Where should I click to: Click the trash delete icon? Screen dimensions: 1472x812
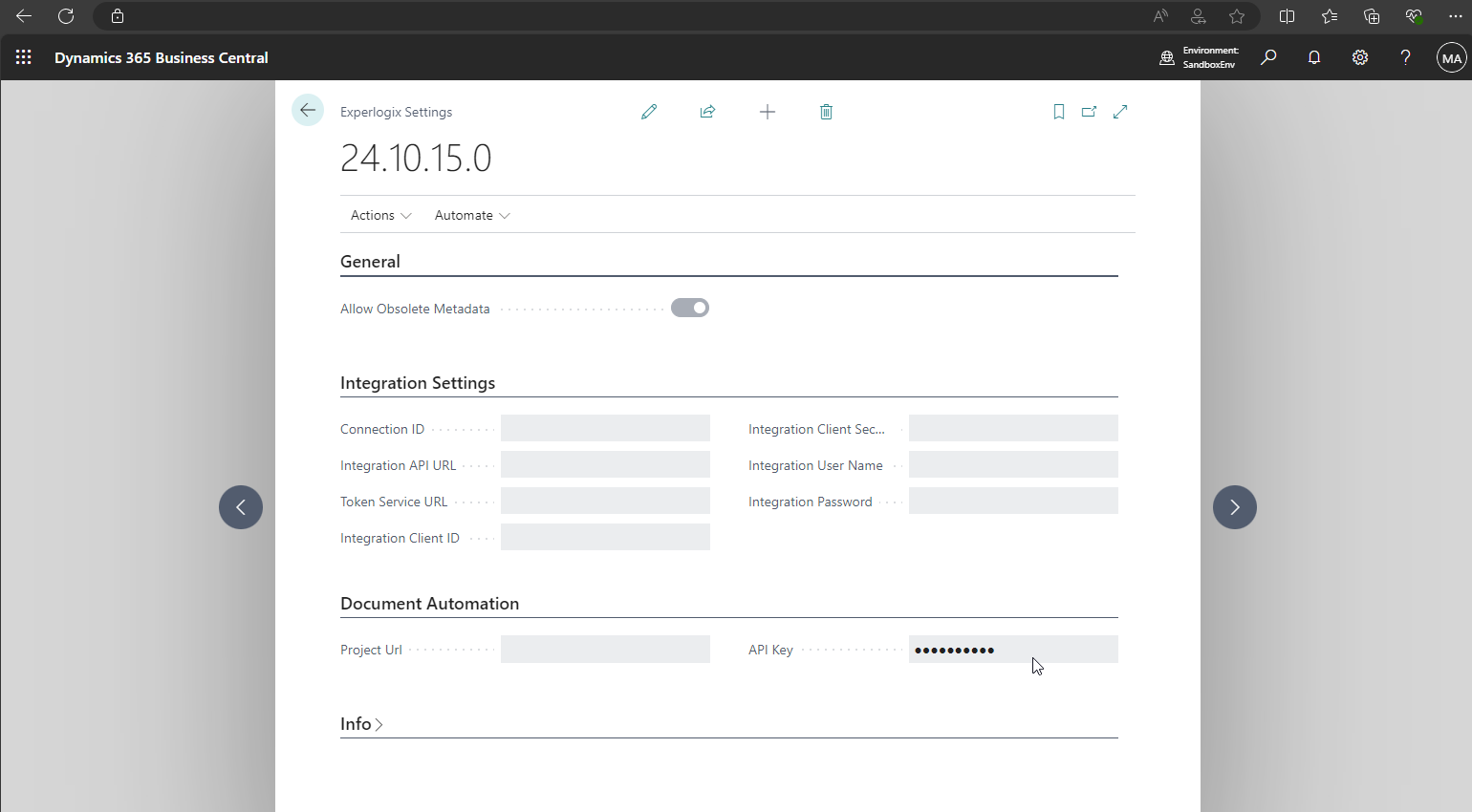point(827,112)
